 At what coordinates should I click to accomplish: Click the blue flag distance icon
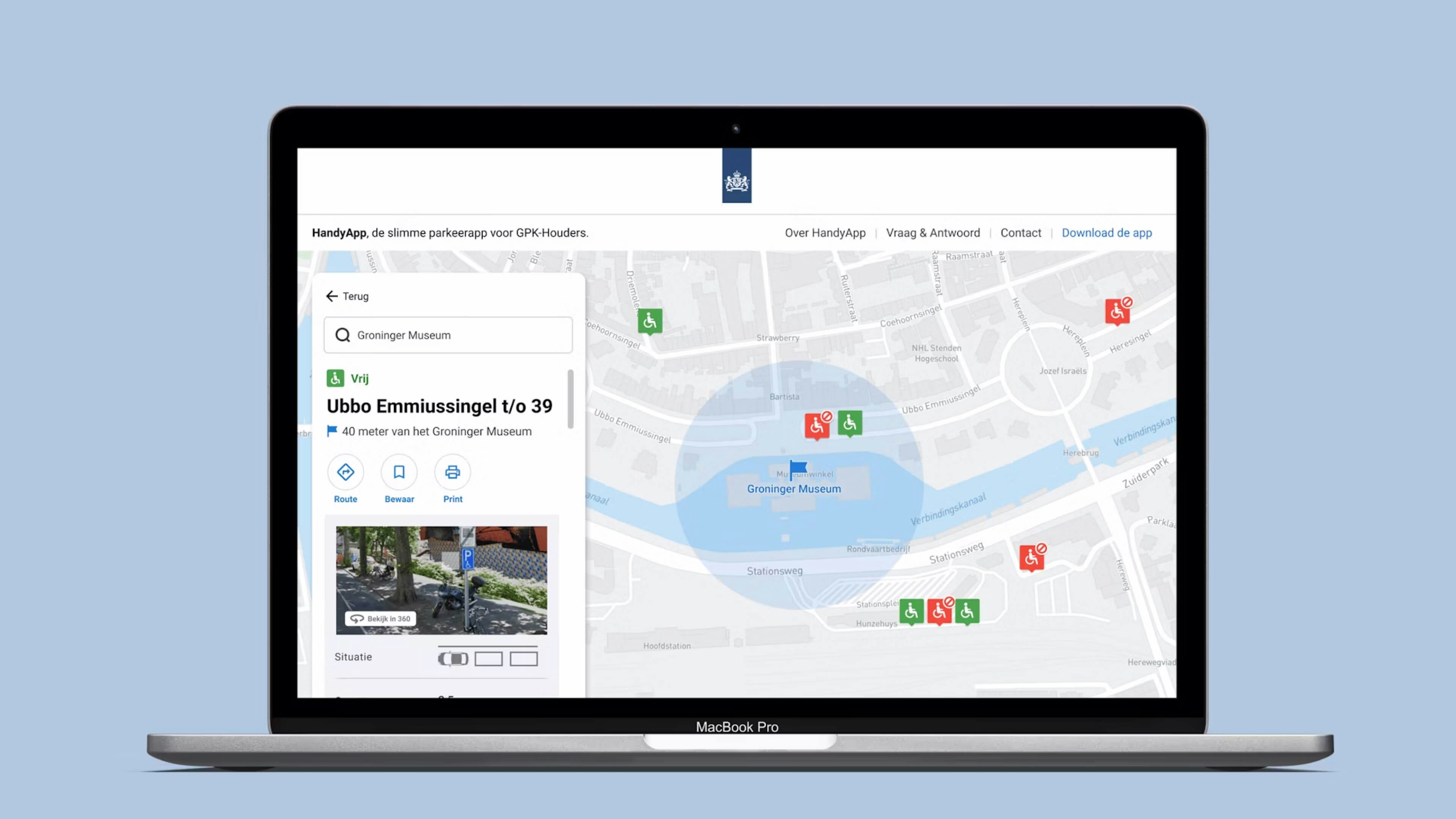click(x=332, y=431)
